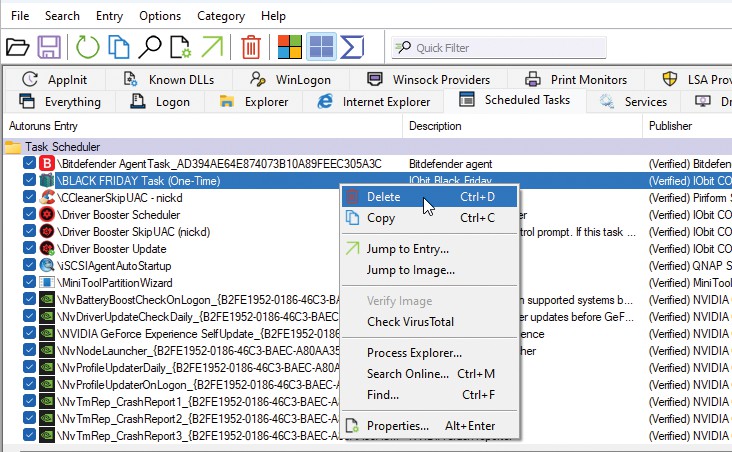Choose Check VirusTotal from context menu
Screen dimensions: 732x452
pos(429,322)
